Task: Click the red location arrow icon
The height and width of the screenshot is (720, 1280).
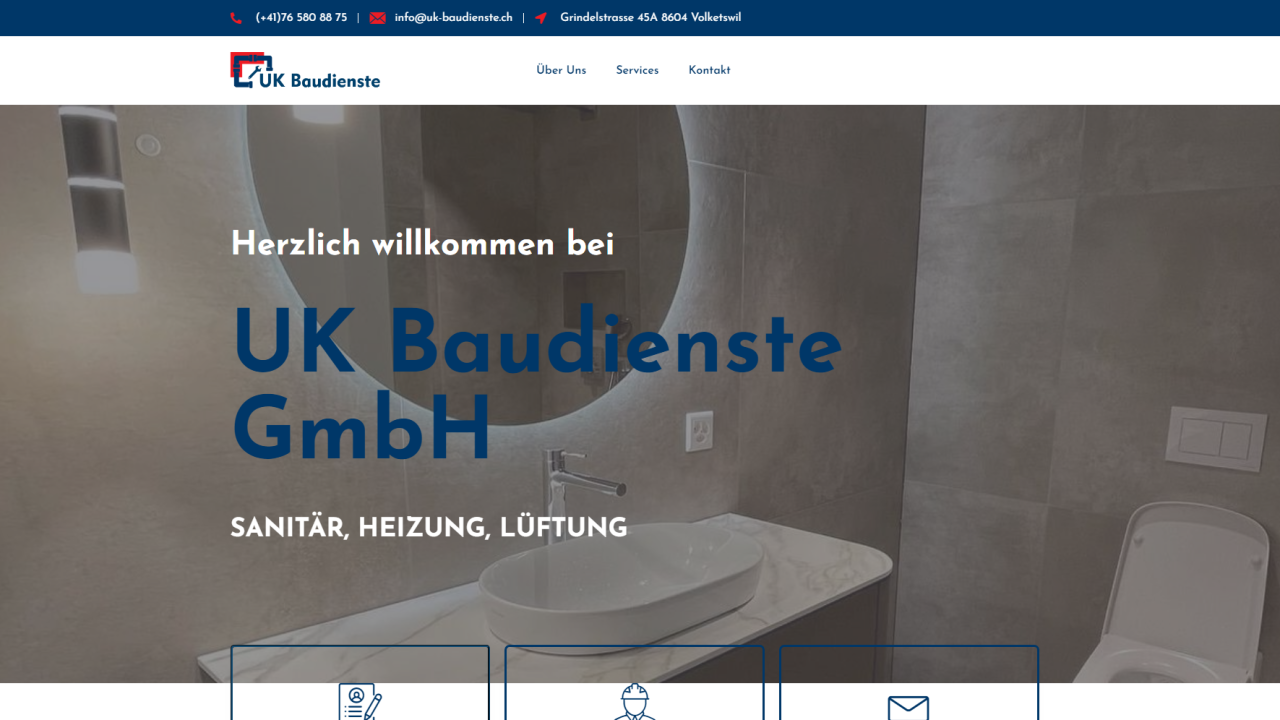Action: click(541, 18)
